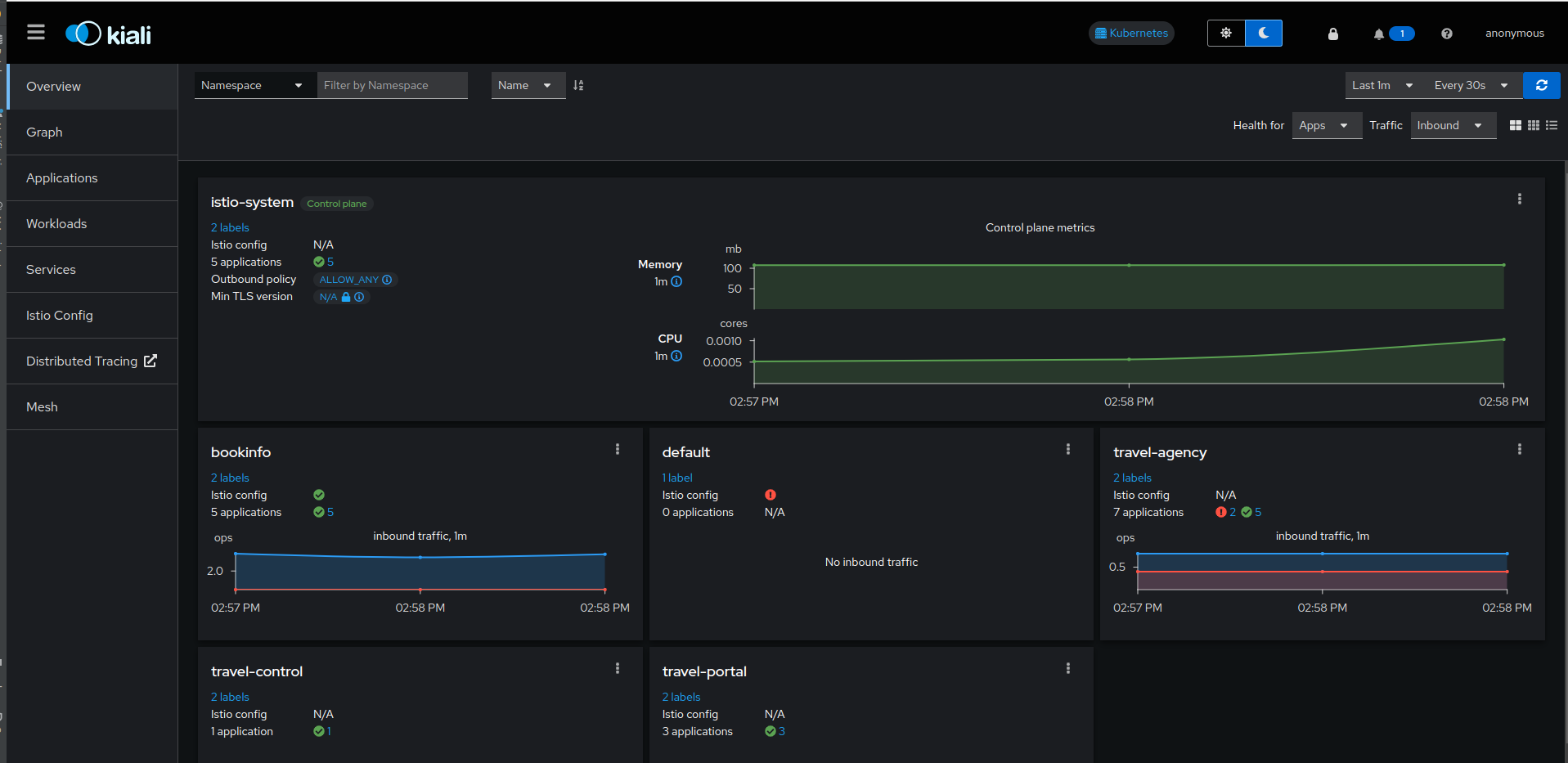The image size is (1568, 763).
Task: Click the 2 labels link in travel-agency
Action: click(x=1131, y=478)
